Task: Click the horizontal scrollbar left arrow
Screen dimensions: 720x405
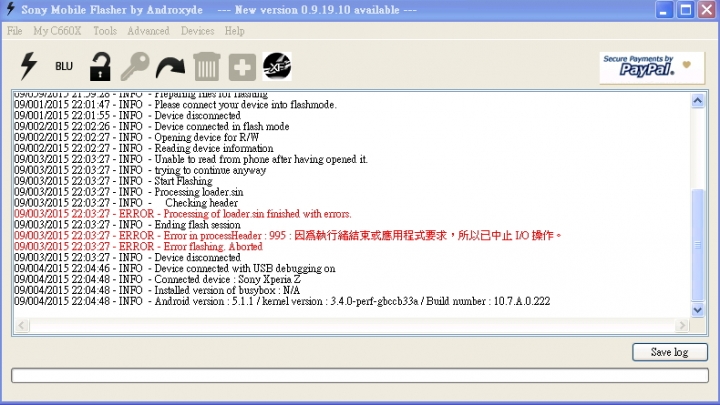Action: 22,326
